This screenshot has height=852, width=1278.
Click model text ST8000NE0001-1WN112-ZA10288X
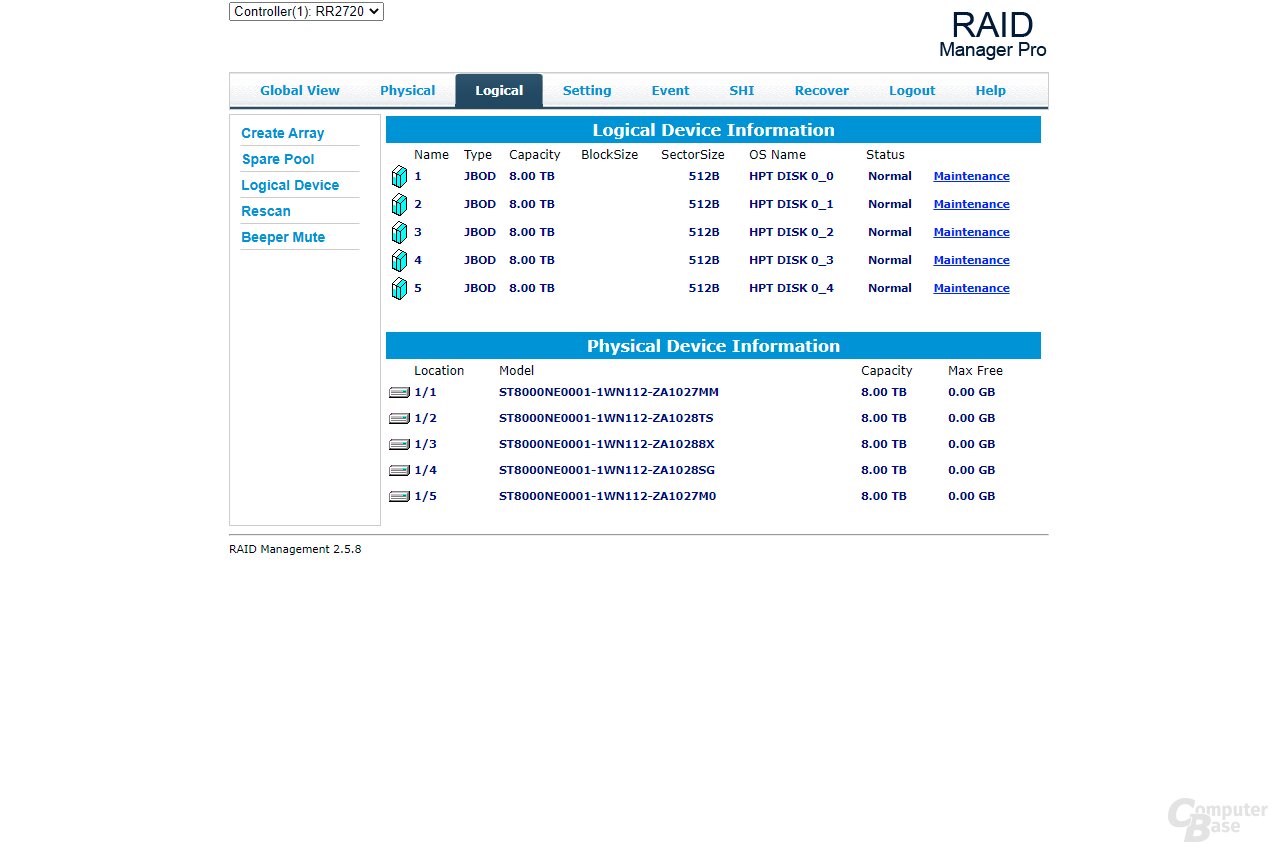pos(607,444)
